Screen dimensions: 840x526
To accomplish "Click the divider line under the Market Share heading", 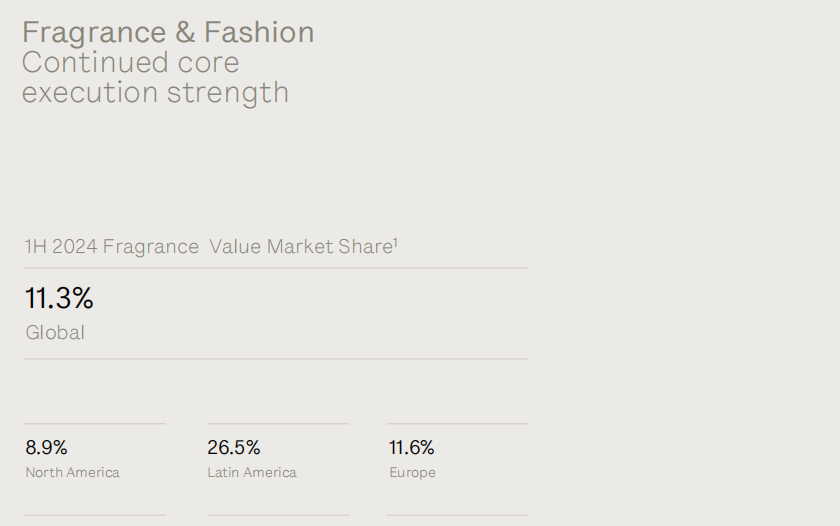I will pos(276,268).
